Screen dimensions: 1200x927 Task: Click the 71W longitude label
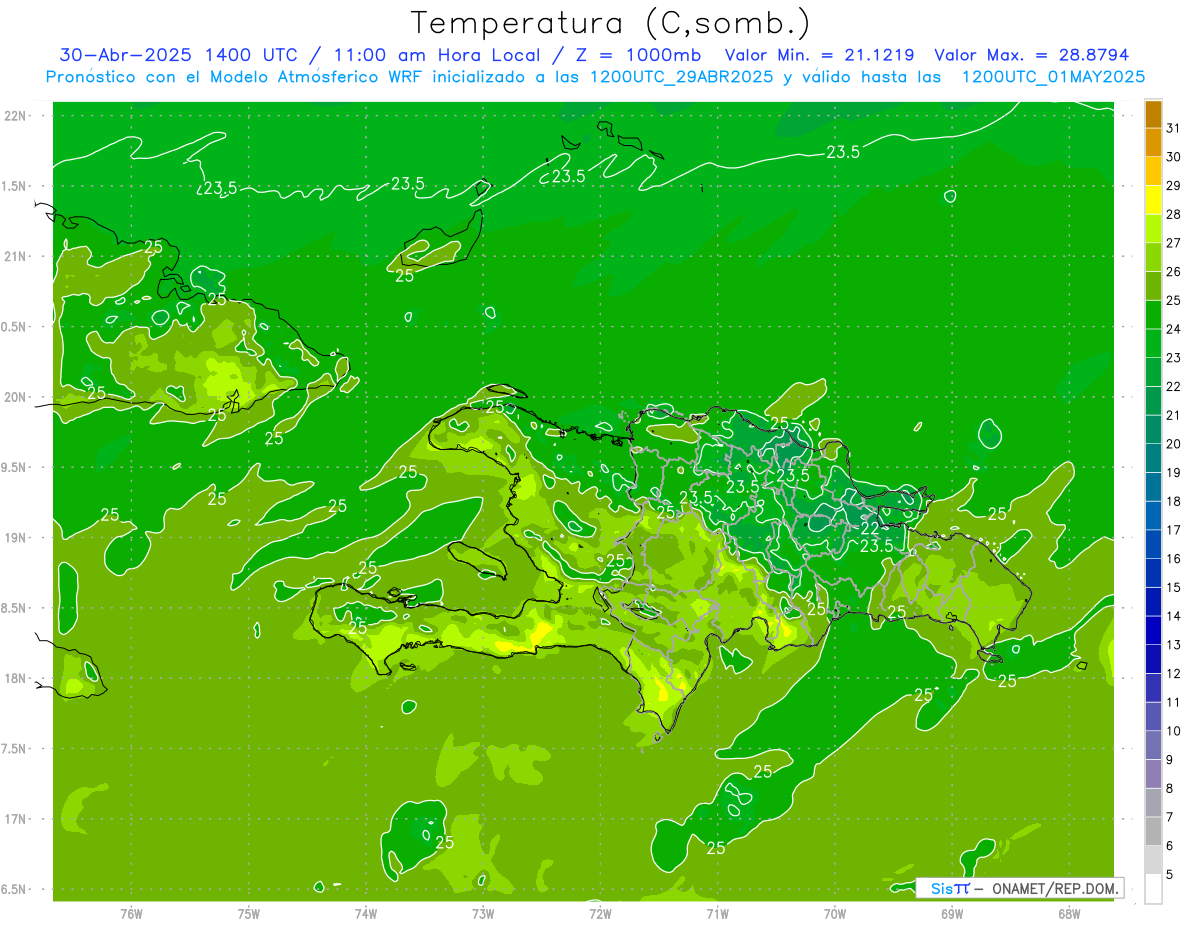717,914
